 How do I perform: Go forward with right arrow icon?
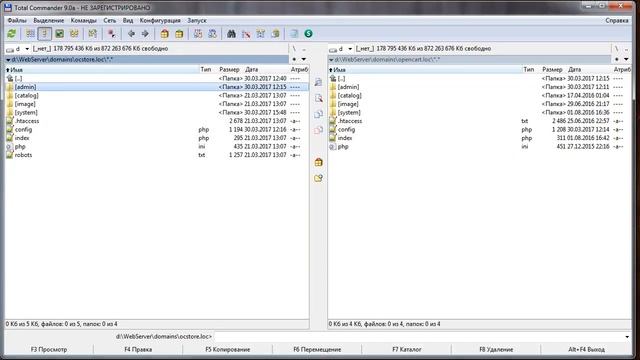coord(145,34)
